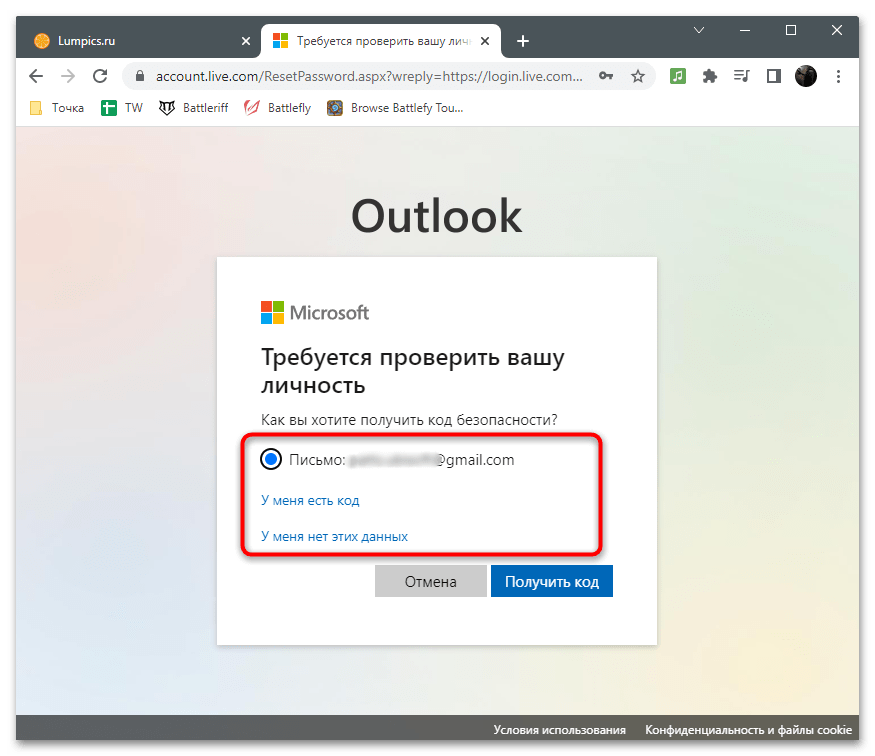This screenshot has width=875, height=756.
Task: Open the Chrome profile avatar
Action: coord(806,76)
